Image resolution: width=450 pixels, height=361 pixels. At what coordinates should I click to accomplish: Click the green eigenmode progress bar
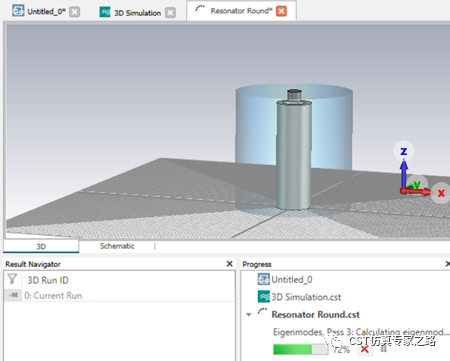tap(300, 349)
